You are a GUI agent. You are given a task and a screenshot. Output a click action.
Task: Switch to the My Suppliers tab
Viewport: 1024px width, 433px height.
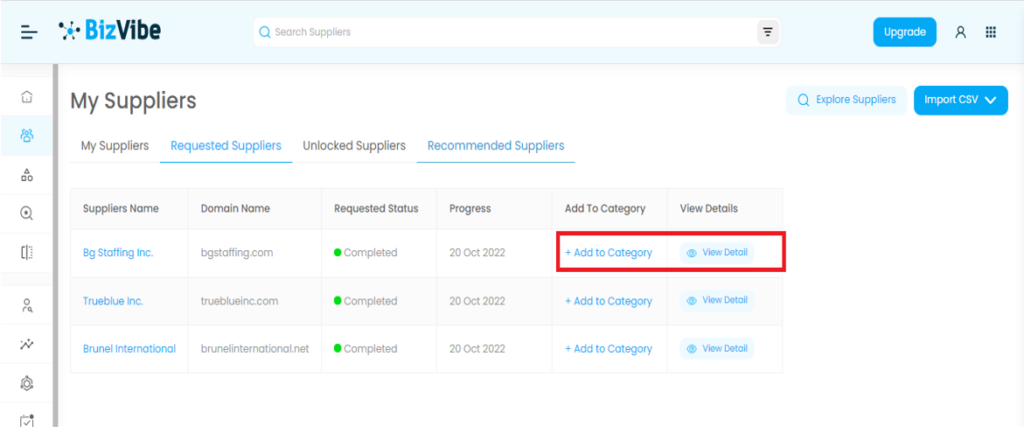point(115,146)
